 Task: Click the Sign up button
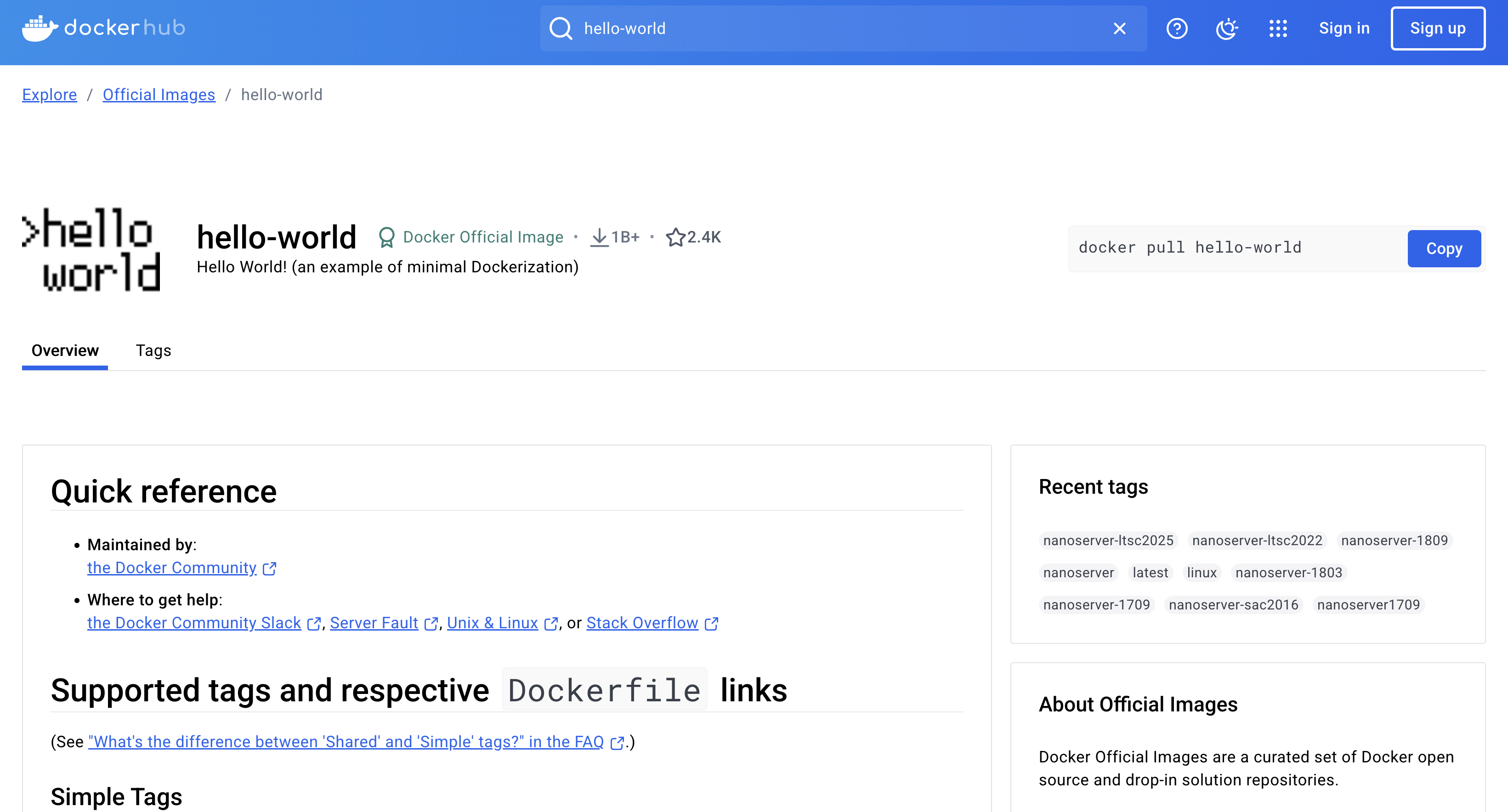[x=1437, y=28]
